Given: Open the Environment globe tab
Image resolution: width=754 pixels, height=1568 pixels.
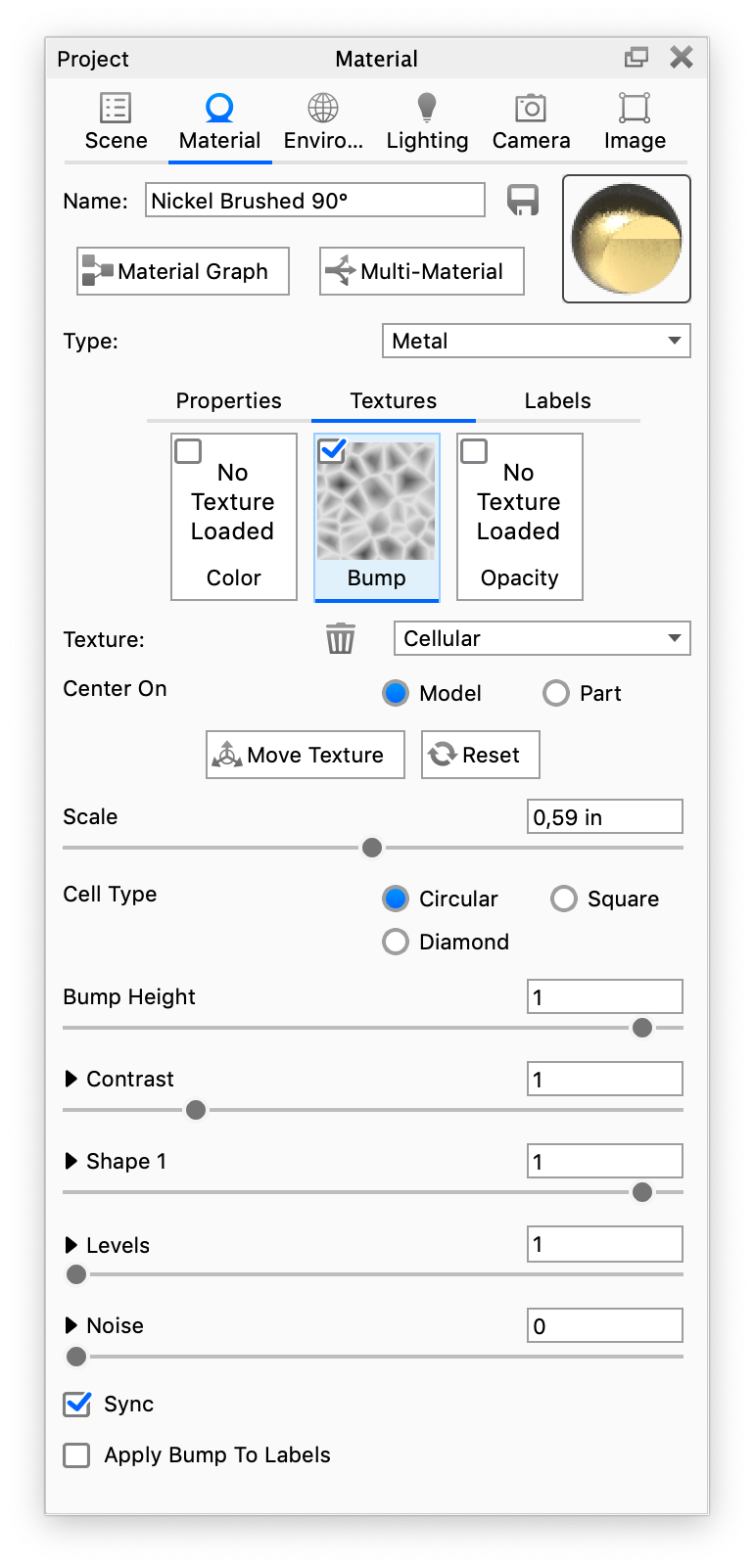Looking at the screenshot, I should coord(323,108).
